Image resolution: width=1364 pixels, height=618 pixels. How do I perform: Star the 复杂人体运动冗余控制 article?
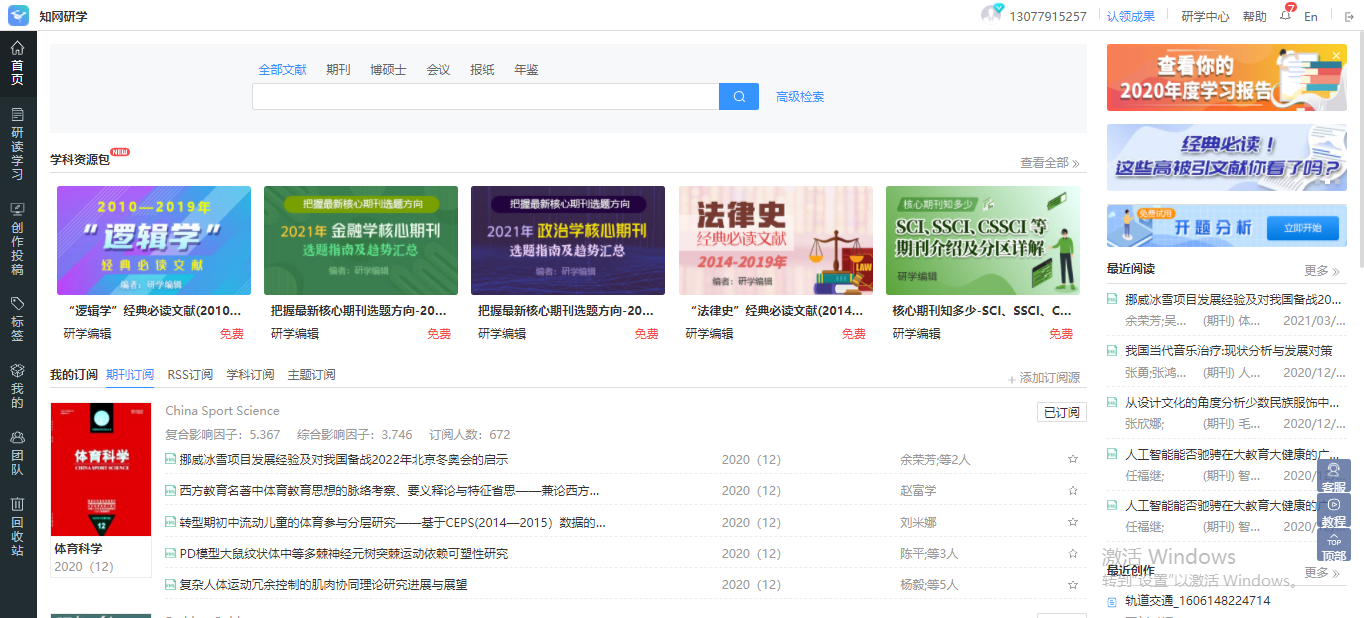(1073, 584)
